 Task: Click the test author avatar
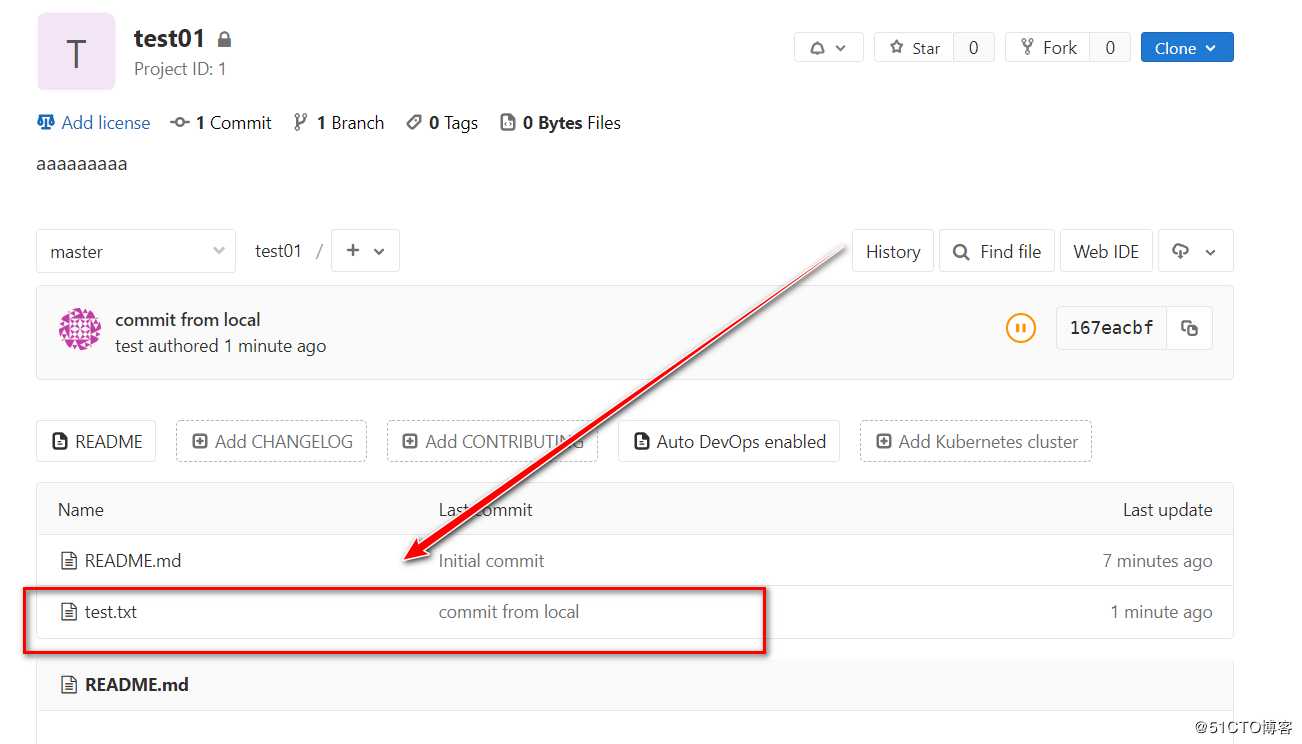pyautogui.click(x=80, y=329)
